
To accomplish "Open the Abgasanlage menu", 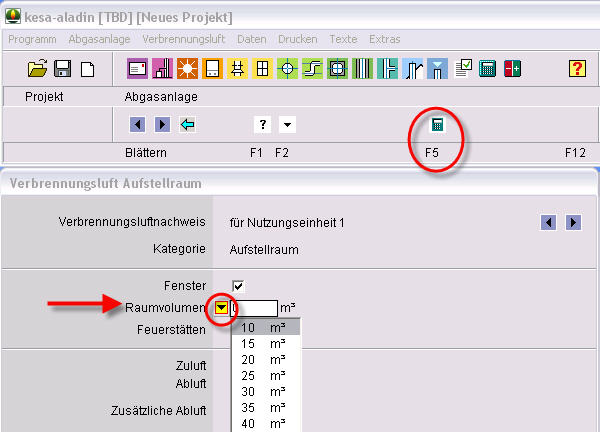I will tap(99, 39).
